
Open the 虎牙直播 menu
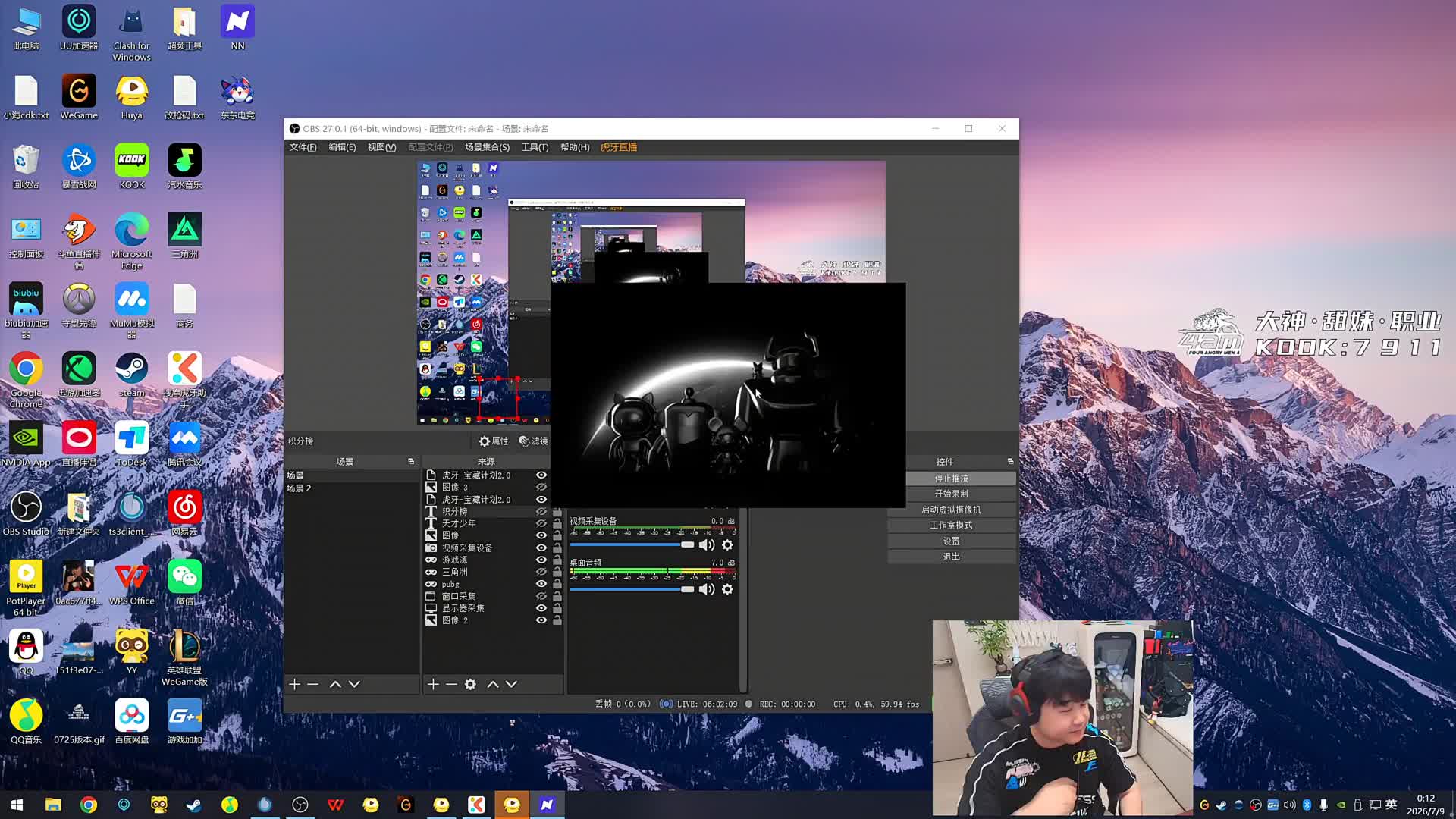619,147
